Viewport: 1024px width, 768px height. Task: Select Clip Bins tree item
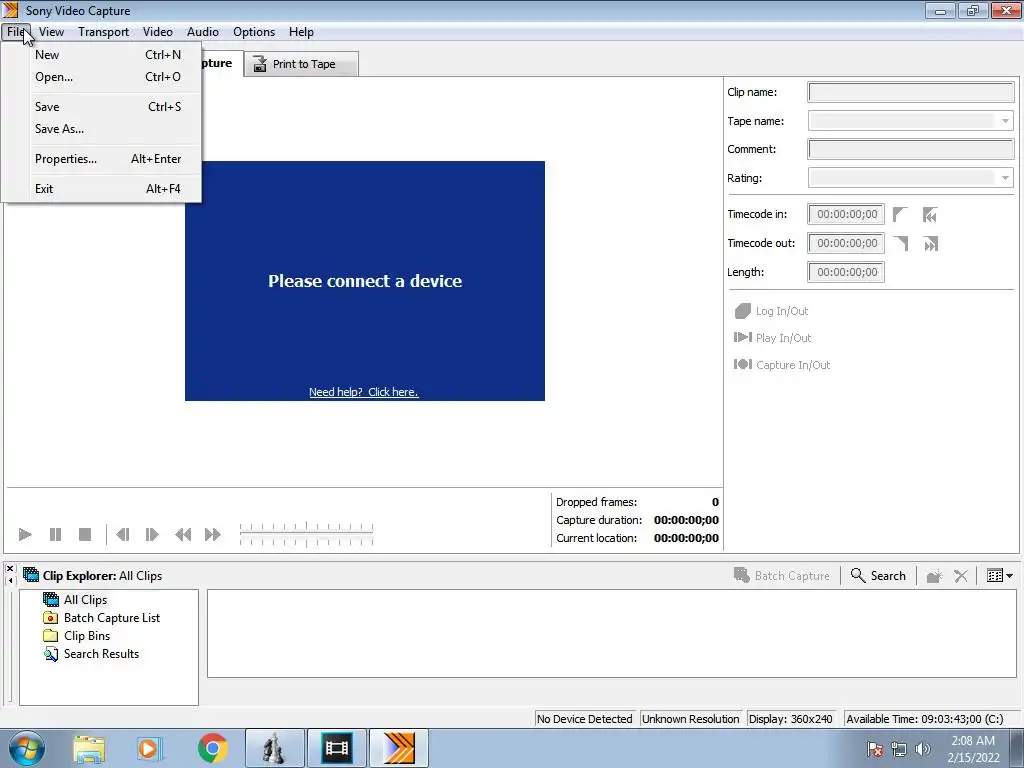click(87, 636)
